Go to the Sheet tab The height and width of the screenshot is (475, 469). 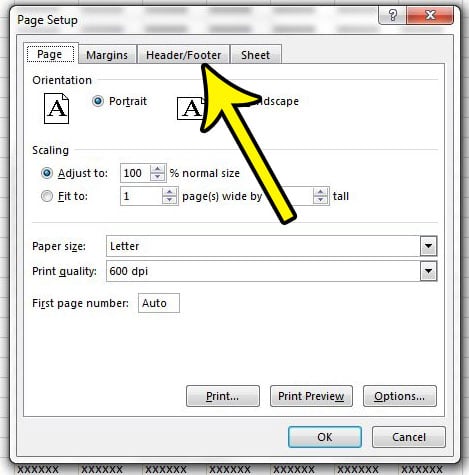256,55
